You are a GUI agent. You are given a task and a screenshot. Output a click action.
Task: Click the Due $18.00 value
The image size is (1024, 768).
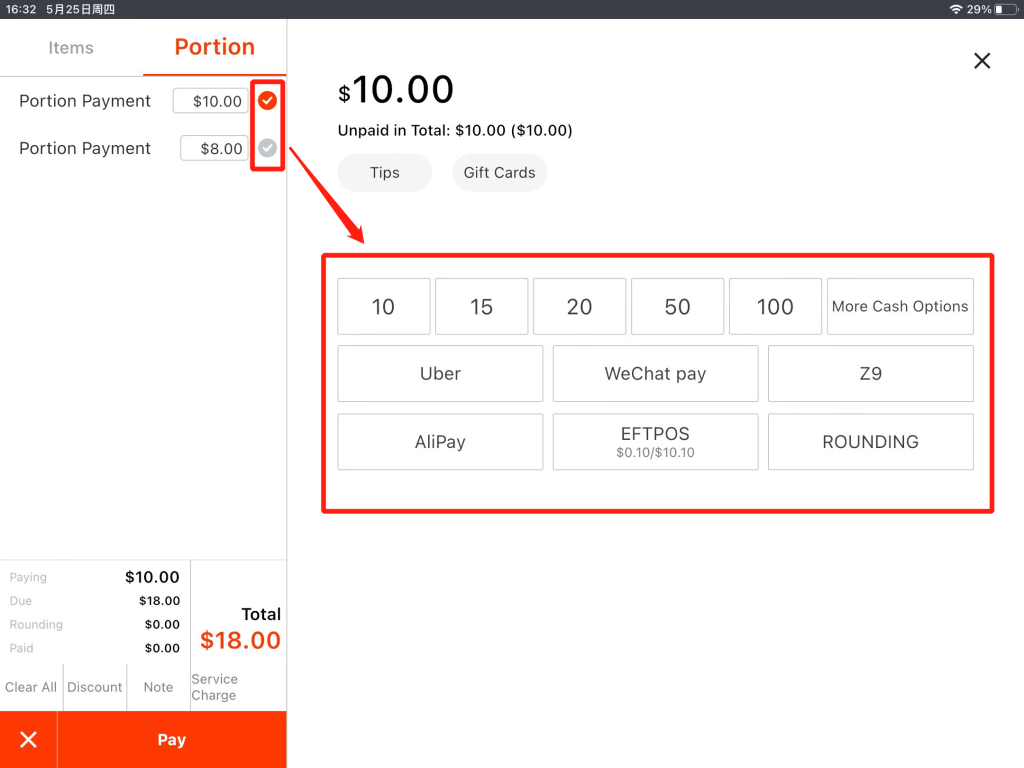tap(159, 601)
